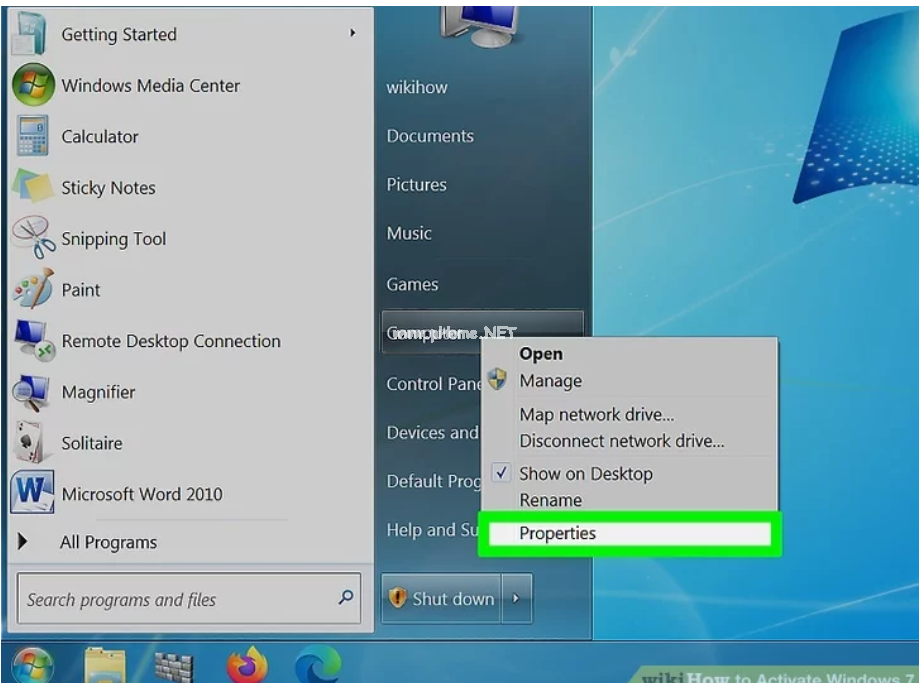This screenshot has height=683, width=919.
Task: Expand the All Programs list
Action: tap(108, 543)
